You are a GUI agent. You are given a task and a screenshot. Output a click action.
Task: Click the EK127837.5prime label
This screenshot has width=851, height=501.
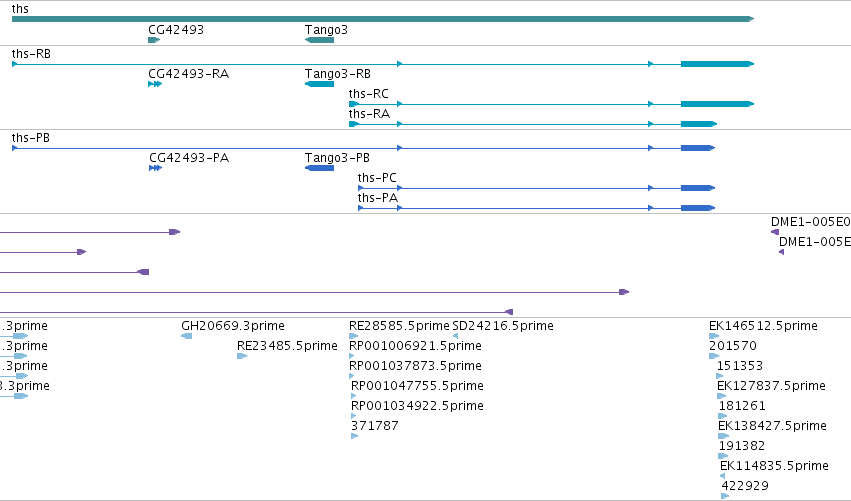(x=771, y=386)
